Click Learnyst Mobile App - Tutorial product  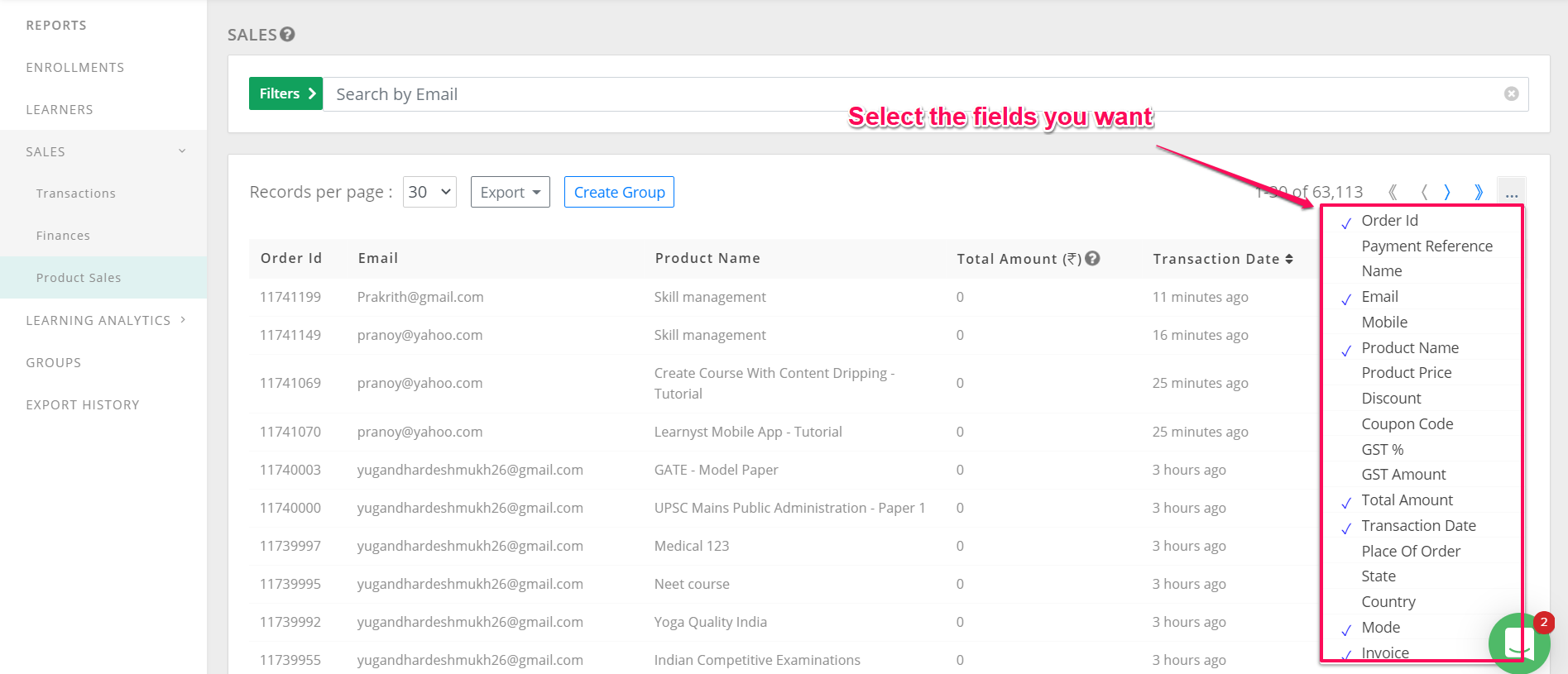click(748, 432)
